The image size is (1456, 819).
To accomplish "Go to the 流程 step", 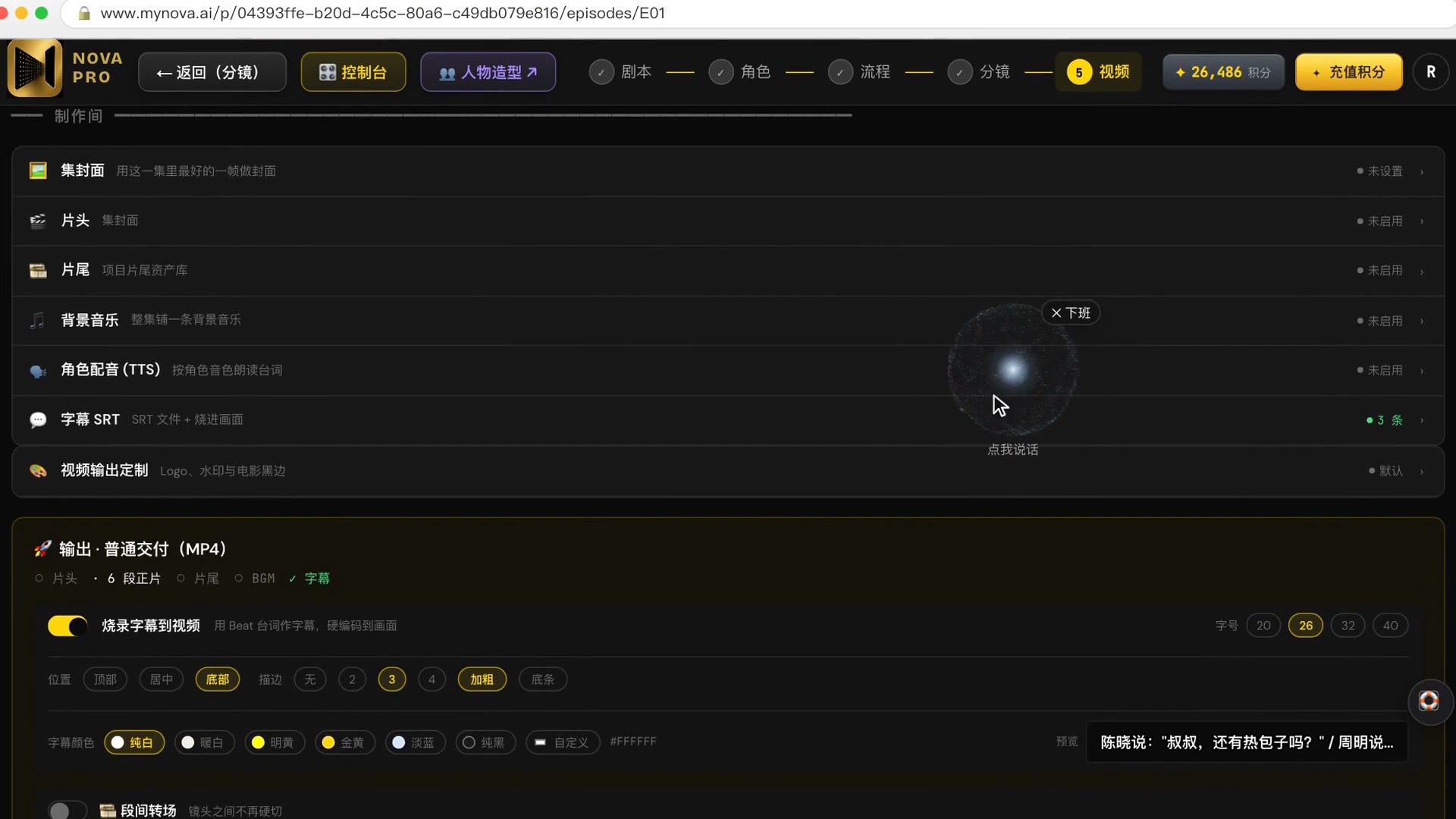I will pos(859,72).
